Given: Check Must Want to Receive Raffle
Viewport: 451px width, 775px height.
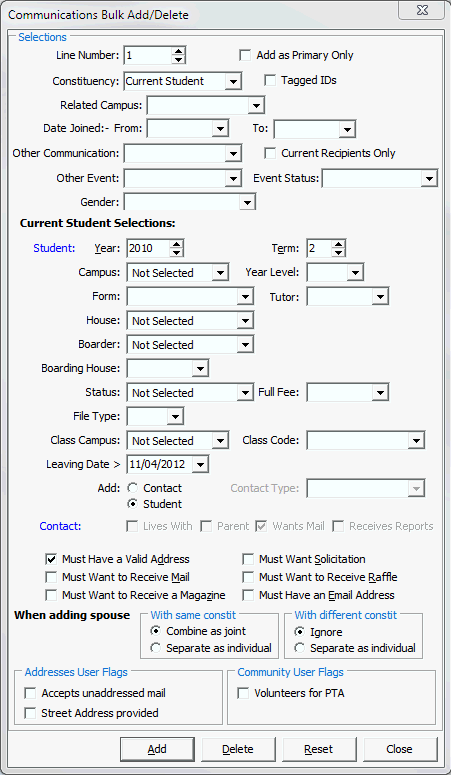Looking at the screenshot, I should [x=248, y=577].
